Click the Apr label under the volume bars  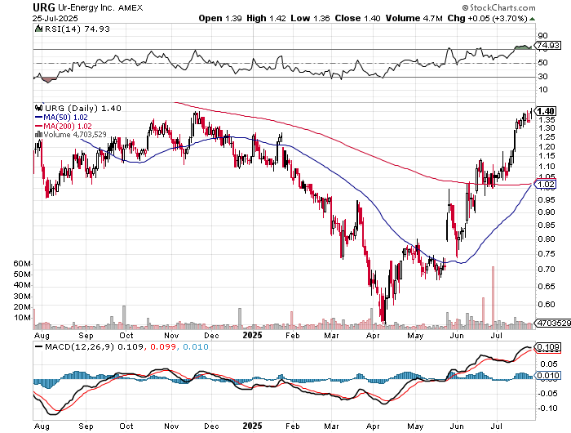click(373, 335)
